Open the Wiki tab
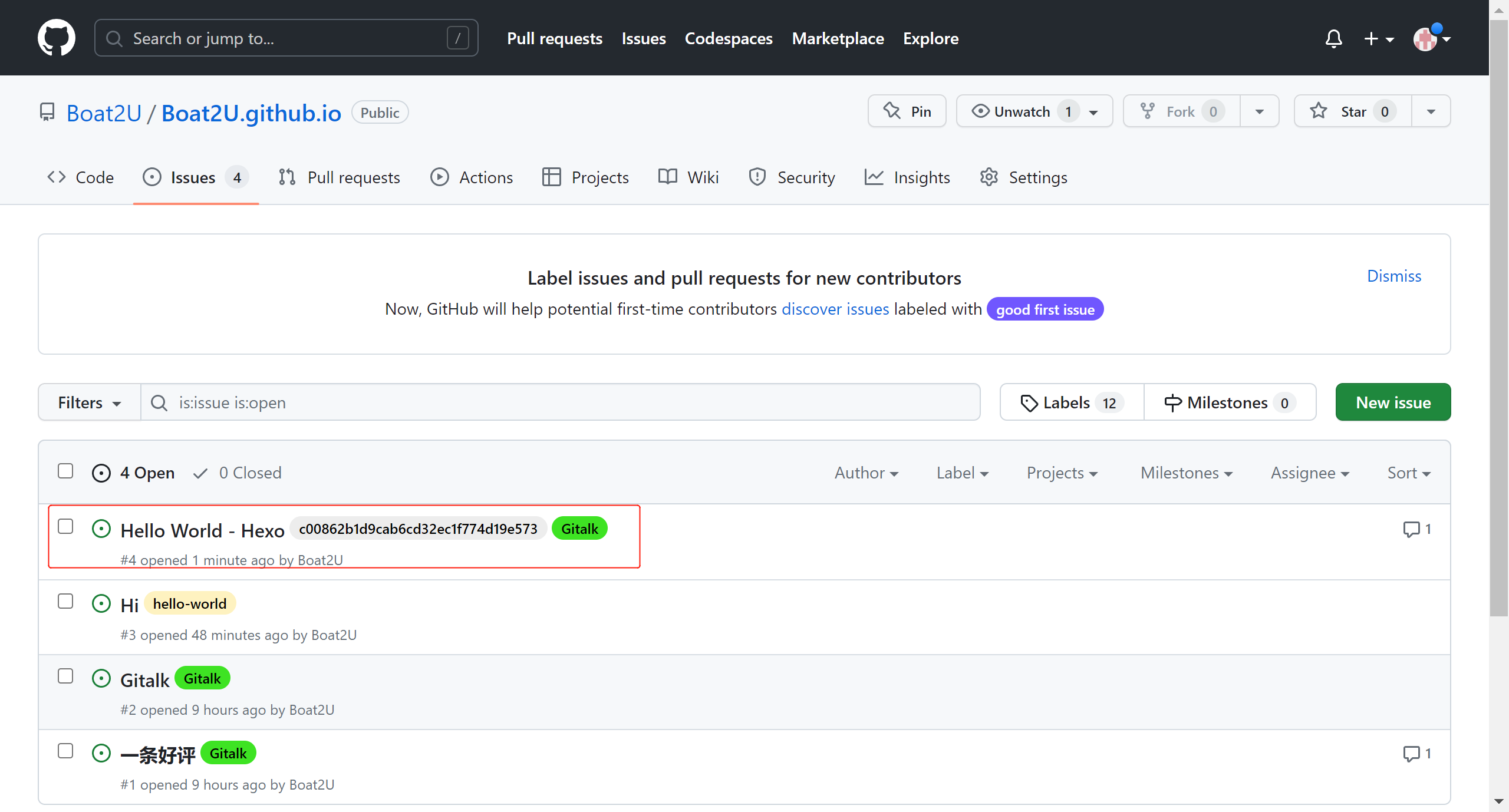The height and width of the screenshot is (812, 1509). [x=688, y=177]
